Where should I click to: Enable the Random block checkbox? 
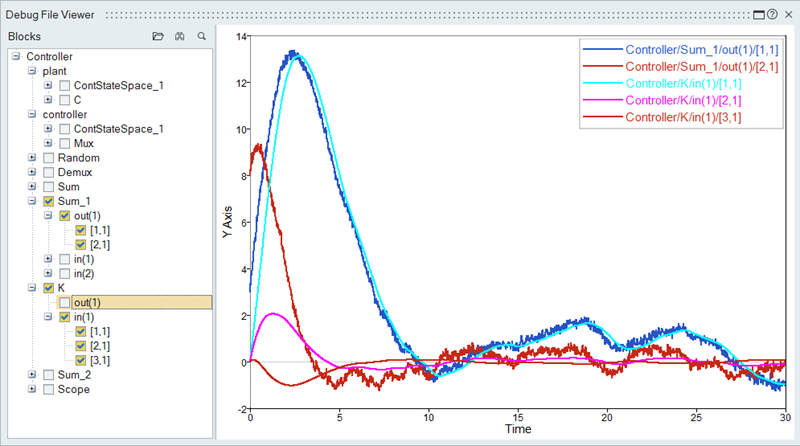(x=49, y=158)
